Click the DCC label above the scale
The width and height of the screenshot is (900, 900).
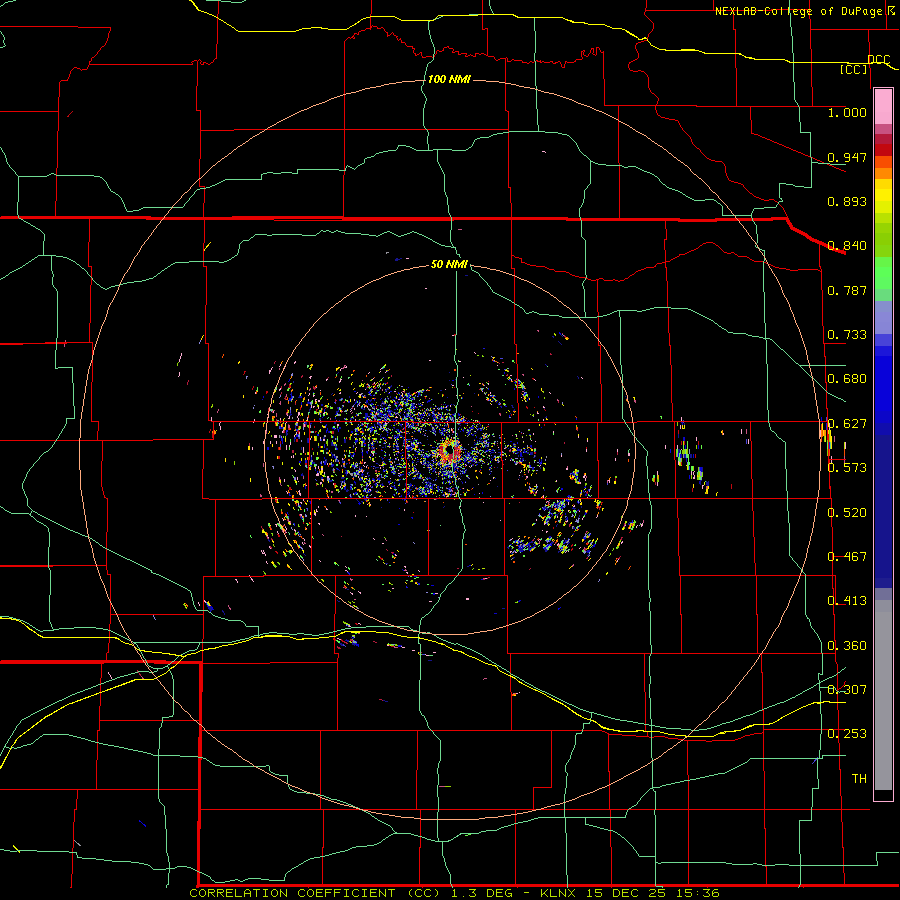(878, 59)
